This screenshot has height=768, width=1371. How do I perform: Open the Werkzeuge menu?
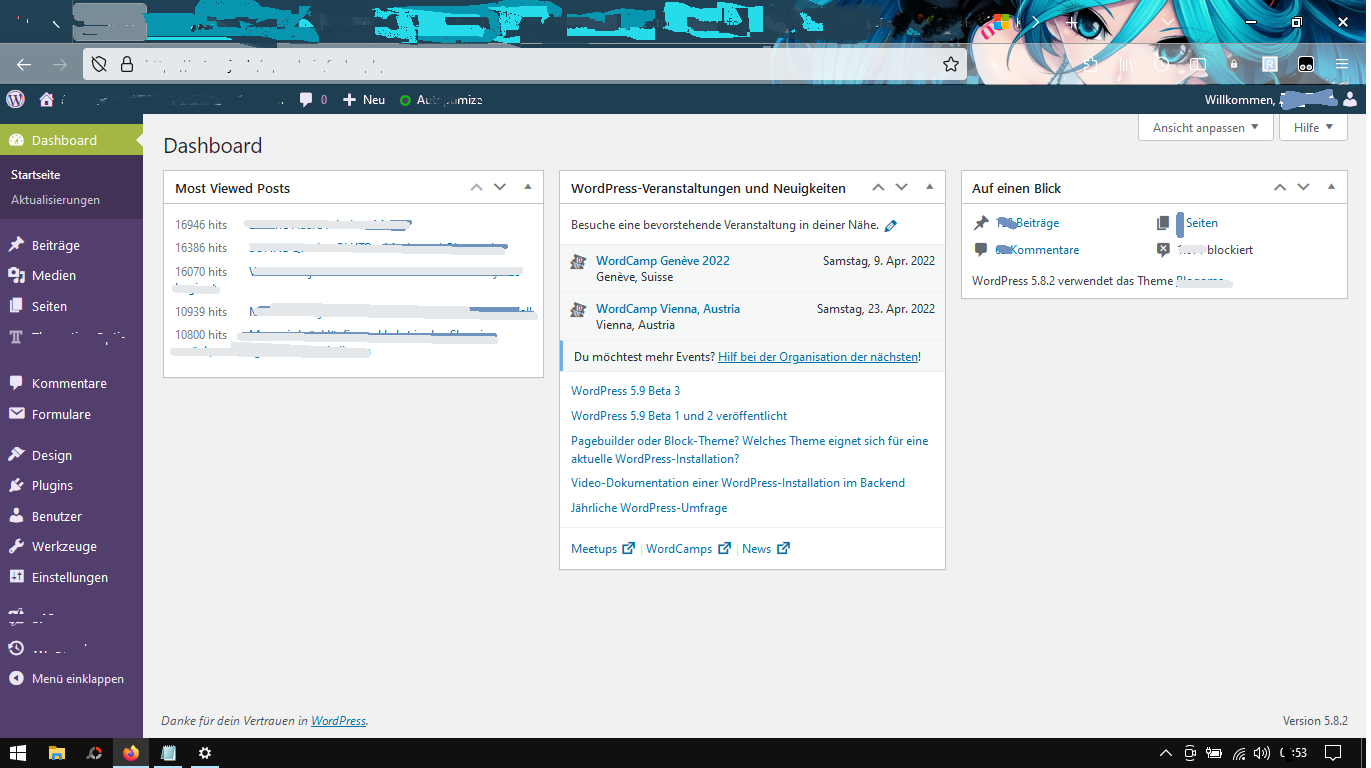(71, 547)
